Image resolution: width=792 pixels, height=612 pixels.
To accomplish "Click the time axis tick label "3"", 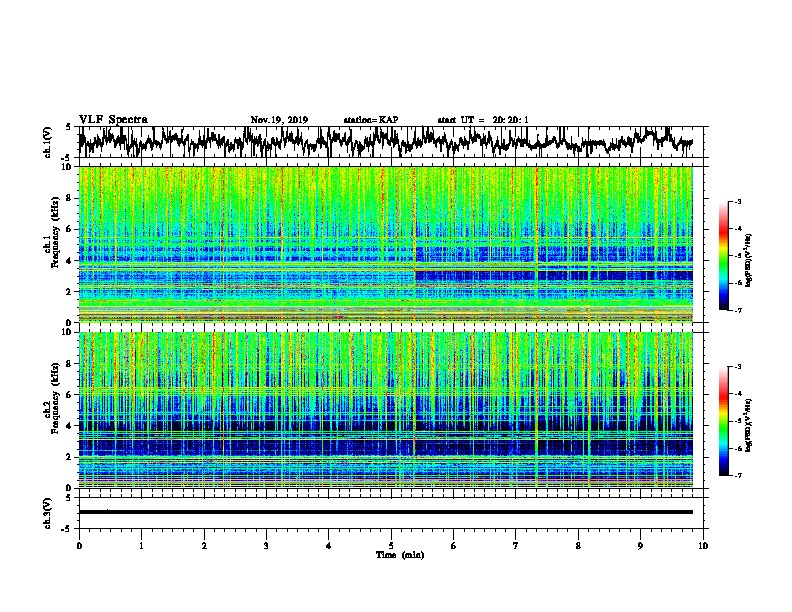I will [x=266, y=546].
